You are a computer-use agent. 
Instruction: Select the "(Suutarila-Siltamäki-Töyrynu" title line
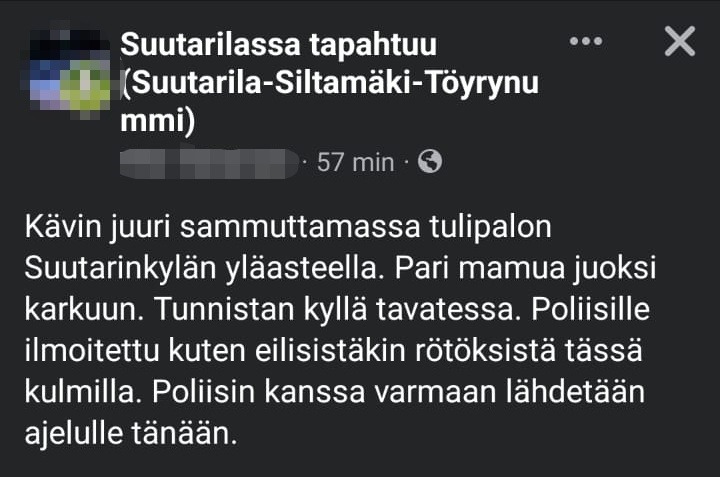coord(328,84)
